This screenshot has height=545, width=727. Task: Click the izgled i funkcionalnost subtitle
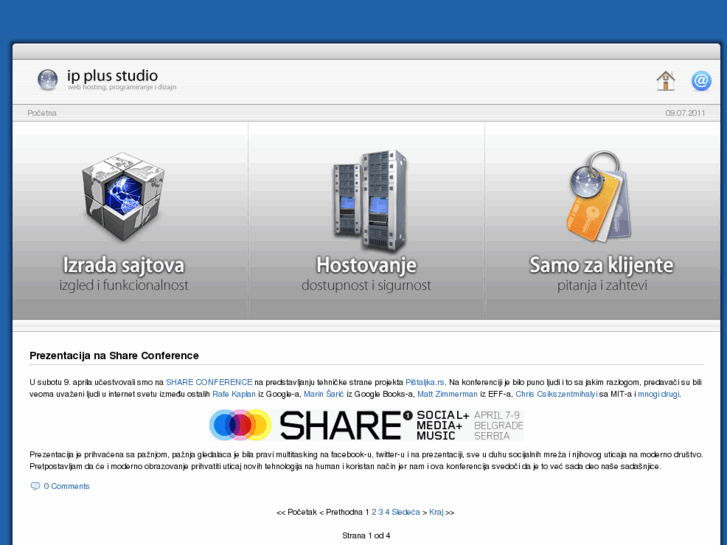pos(124,285)
